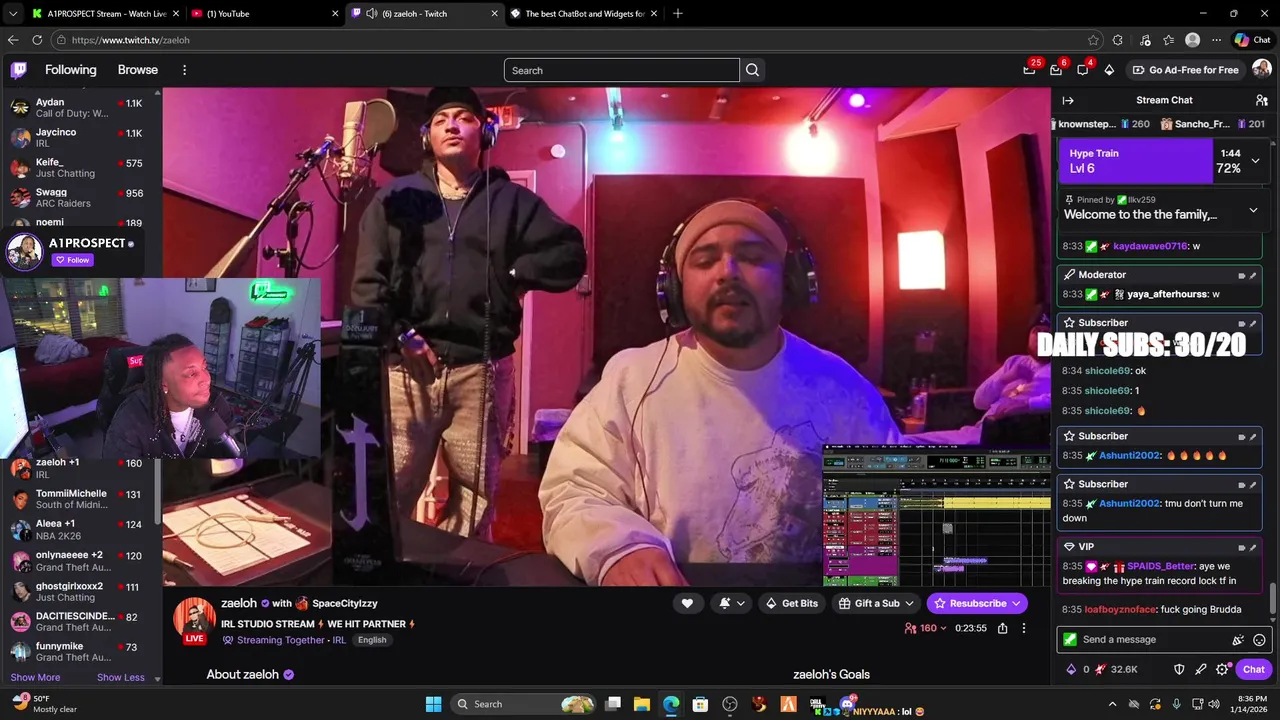Image resolution: width=1280 pixels, height=720 pixels.
Task: Open TommiiMichelle channel in sidebar
Action: pyautogui.click(x=78, y=499)
